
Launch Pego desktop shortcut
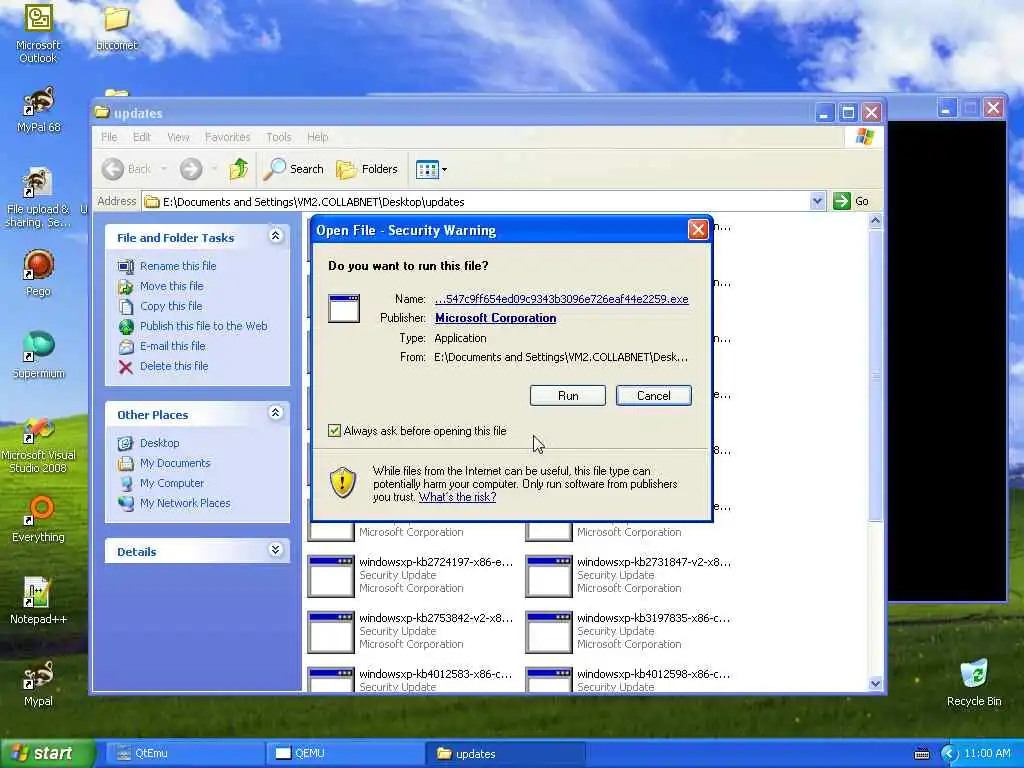[38, 273]
